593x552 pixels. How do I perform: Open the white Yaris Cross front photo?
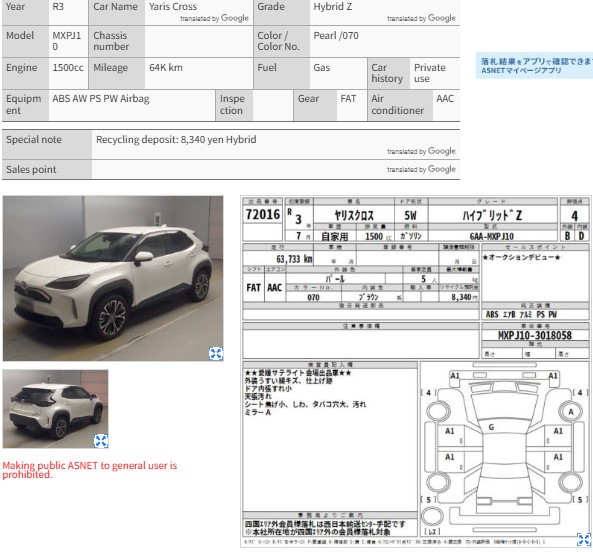click(x=113, y=278)
